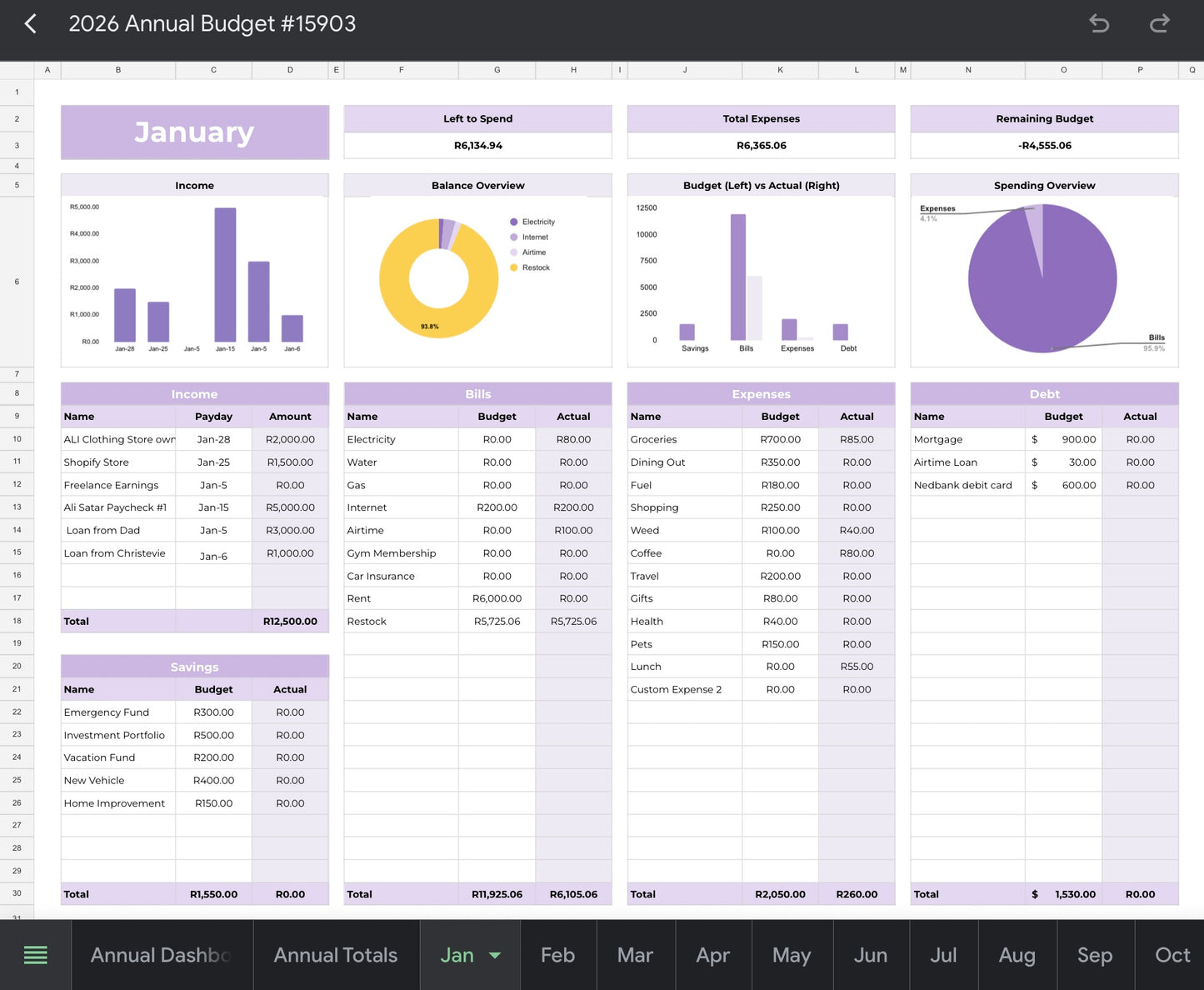Select the Car Insurance cell

click(402, 576)
